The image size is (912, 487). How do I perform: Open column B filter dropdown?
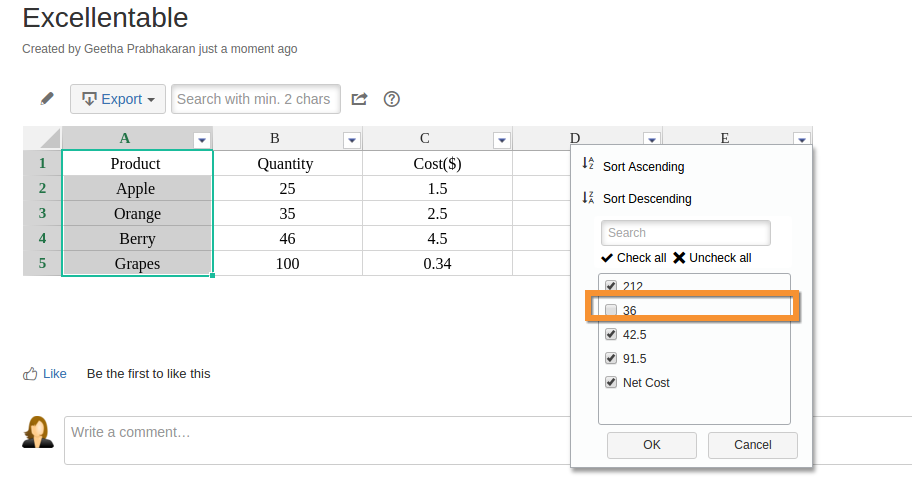pyautogui.click(x=352, y=140)
